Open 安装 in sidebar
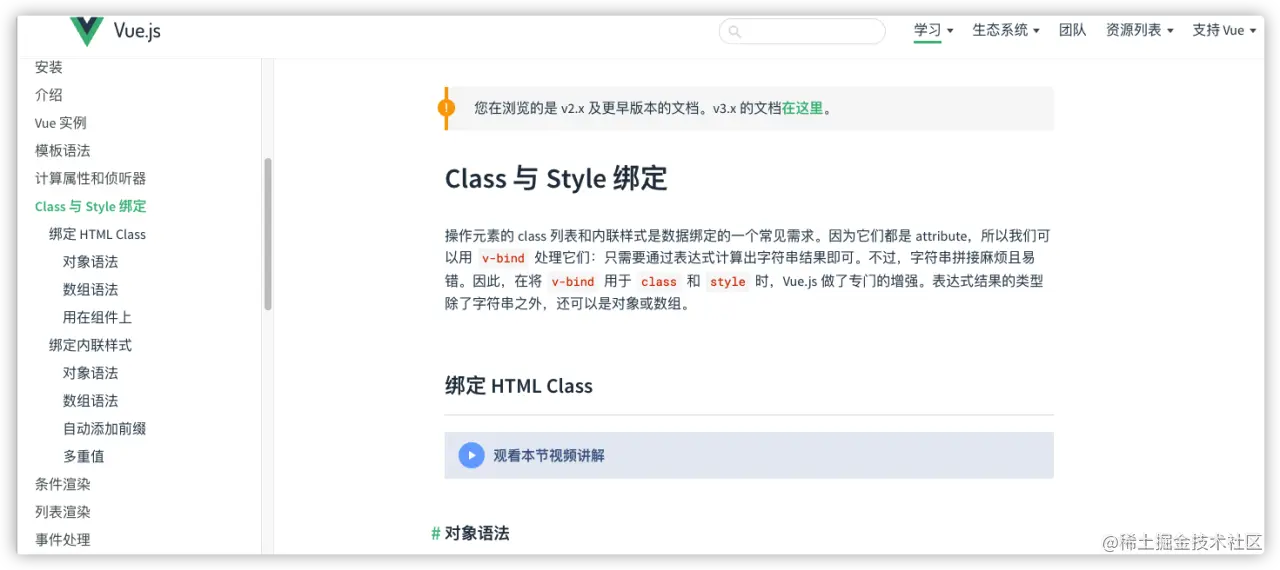This screenshot has width=1280, height=570. (49, 67)
